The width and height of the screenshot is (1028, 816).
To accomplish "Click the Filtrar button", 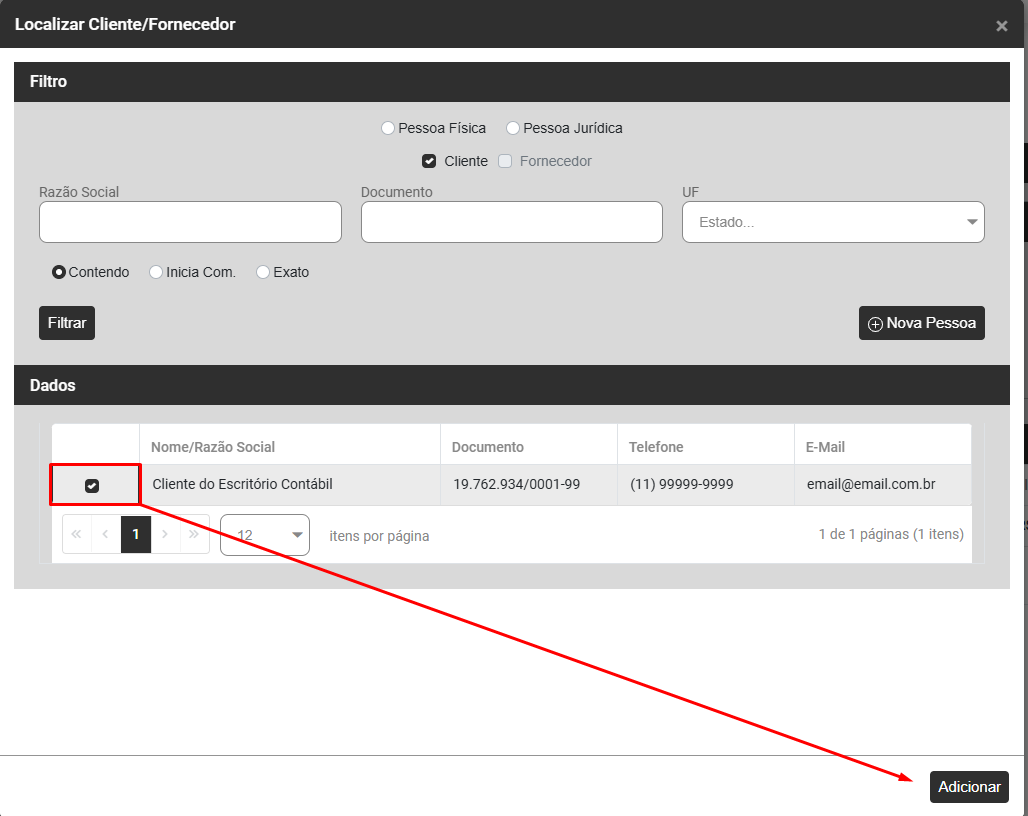I will [67, 323].
